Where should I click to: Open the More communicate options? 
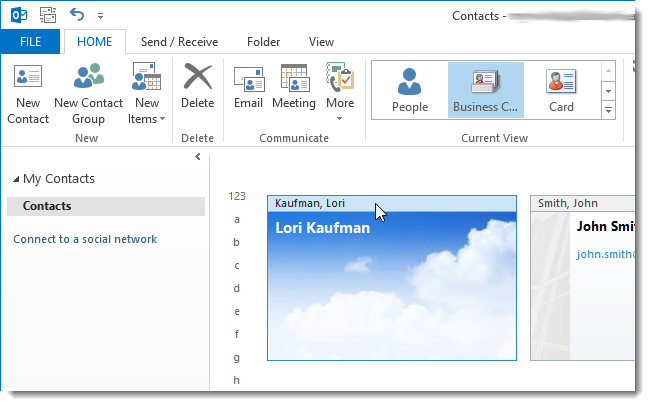click(x=340, y=92)
